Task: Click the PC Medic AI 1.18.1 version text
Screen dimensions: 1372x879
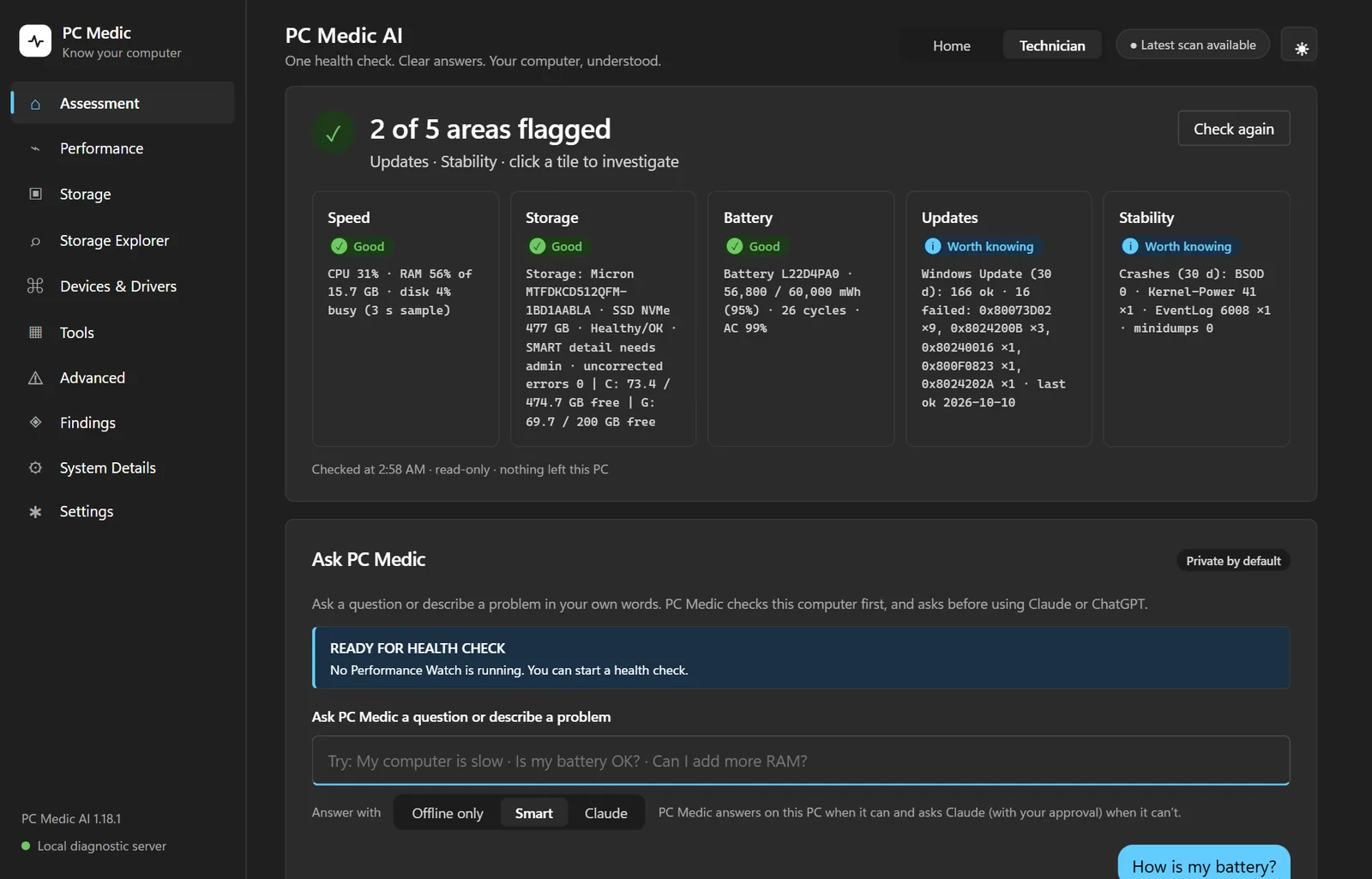Action: [x=71, y=819]
